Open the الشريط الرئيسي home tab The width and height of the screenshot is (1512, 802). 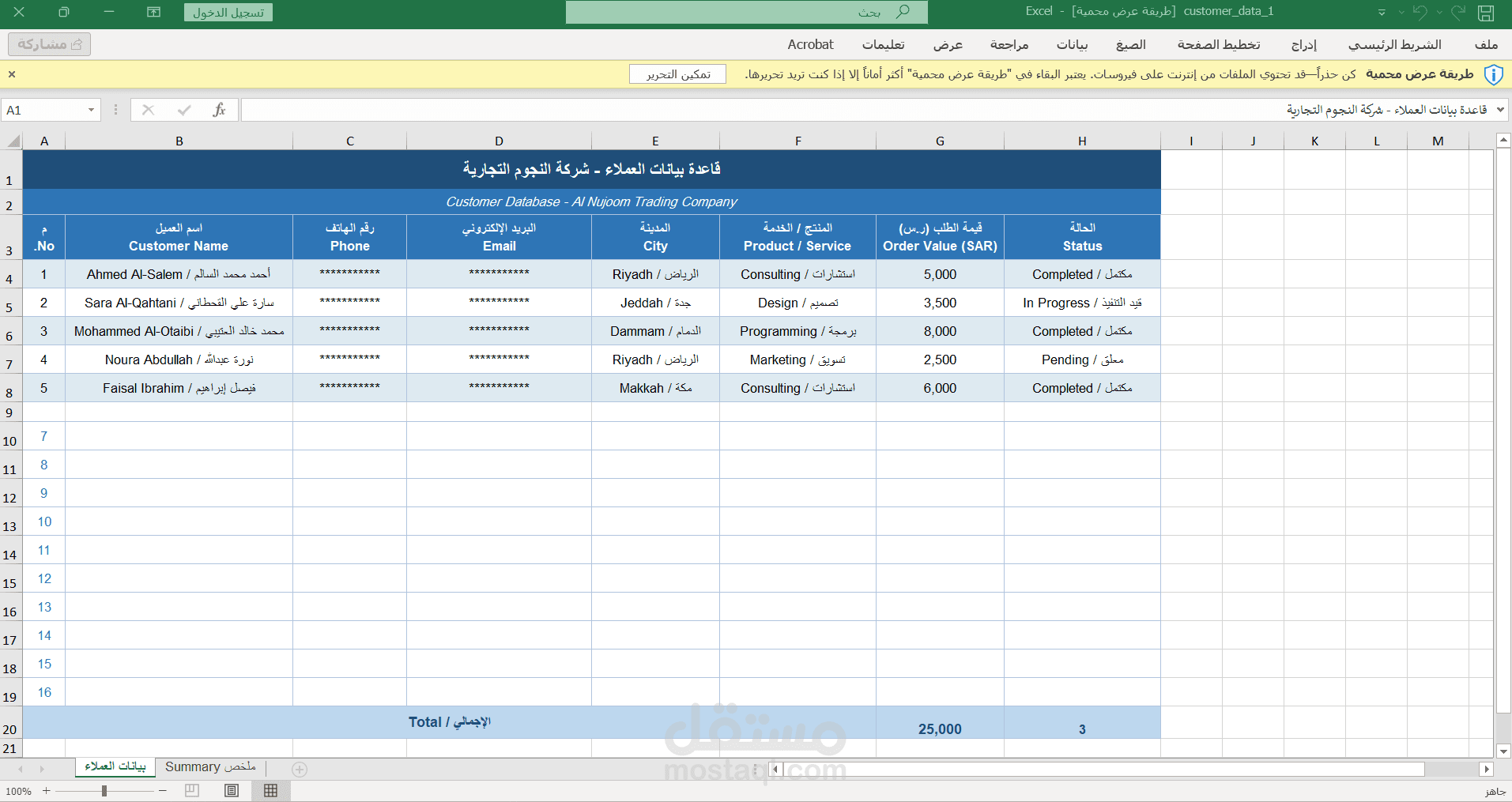(1395, 45)
